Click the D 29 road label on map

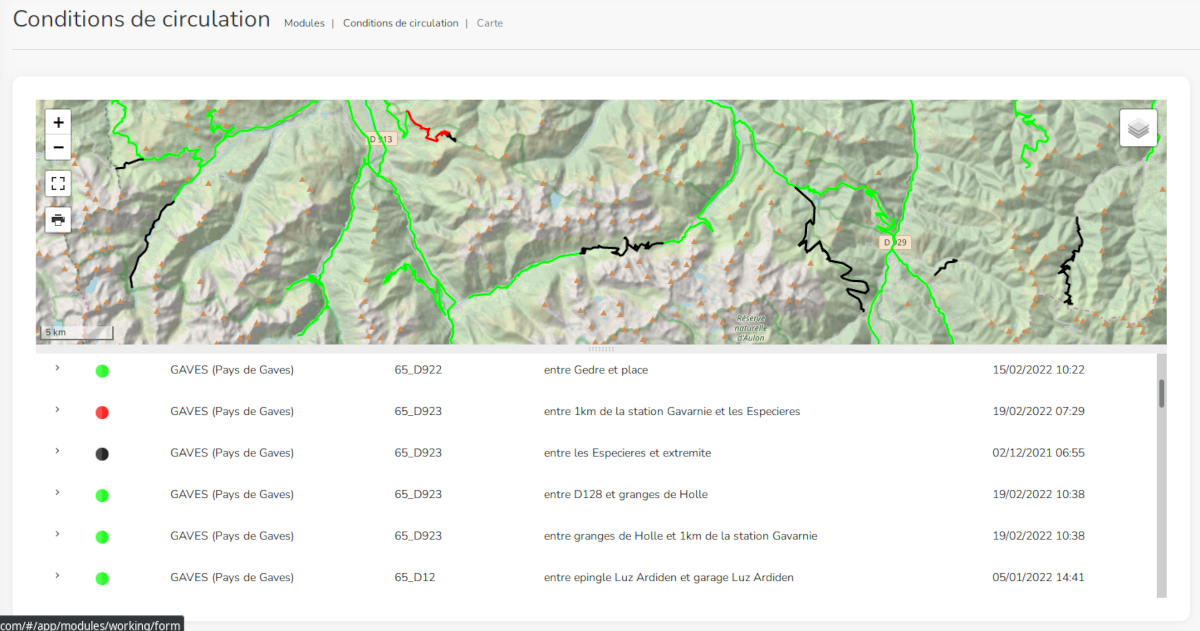895,243
